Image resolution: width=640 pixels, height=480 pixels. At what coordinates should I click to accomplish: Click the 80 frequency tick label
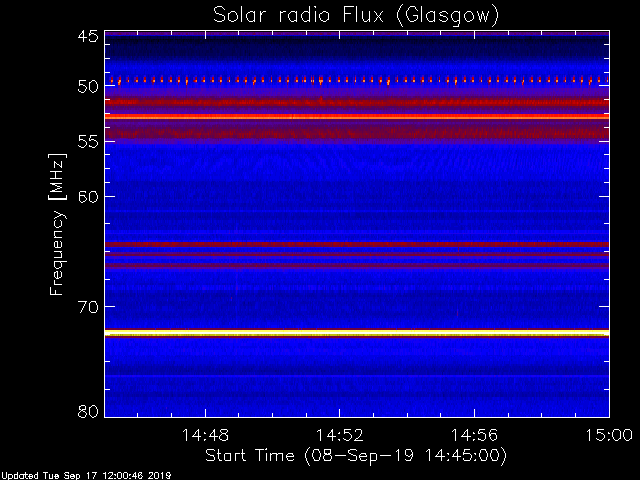(88, 411)
